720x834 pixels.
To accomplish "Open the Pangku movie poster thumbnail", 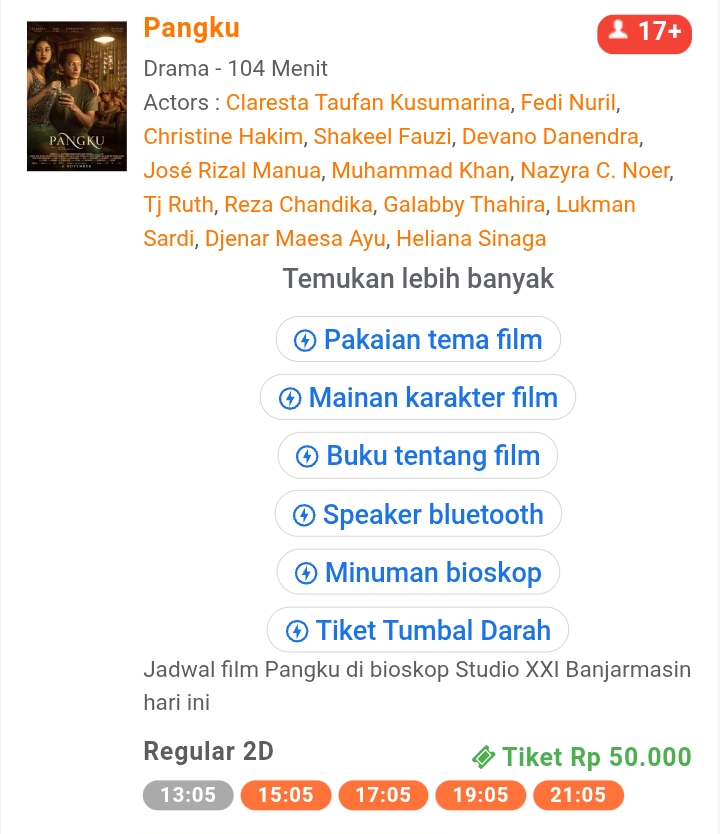I will coord(77,95).
